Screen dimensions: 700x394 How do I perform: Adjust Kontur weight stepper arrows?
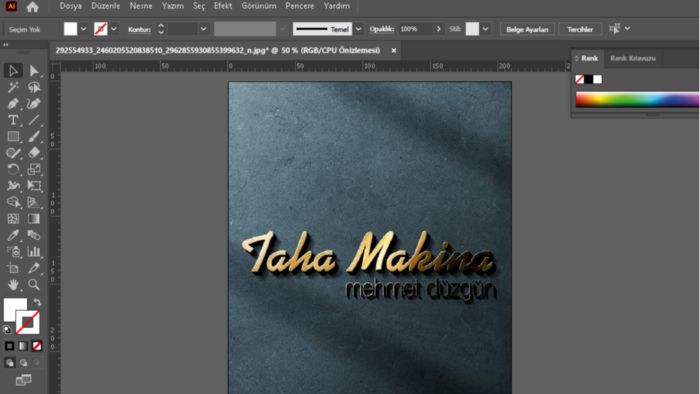[x=161, y=29]
